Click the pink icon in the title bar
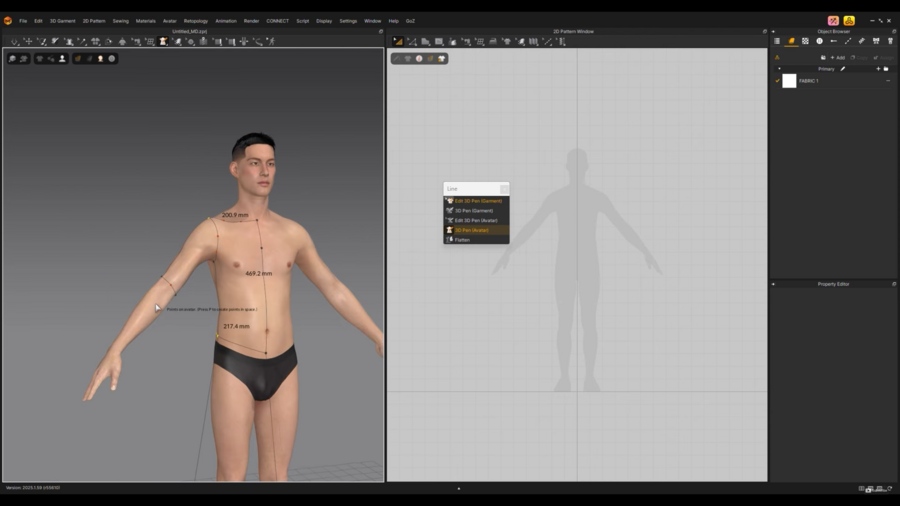 pyautogui.click(x=833, y=20)
